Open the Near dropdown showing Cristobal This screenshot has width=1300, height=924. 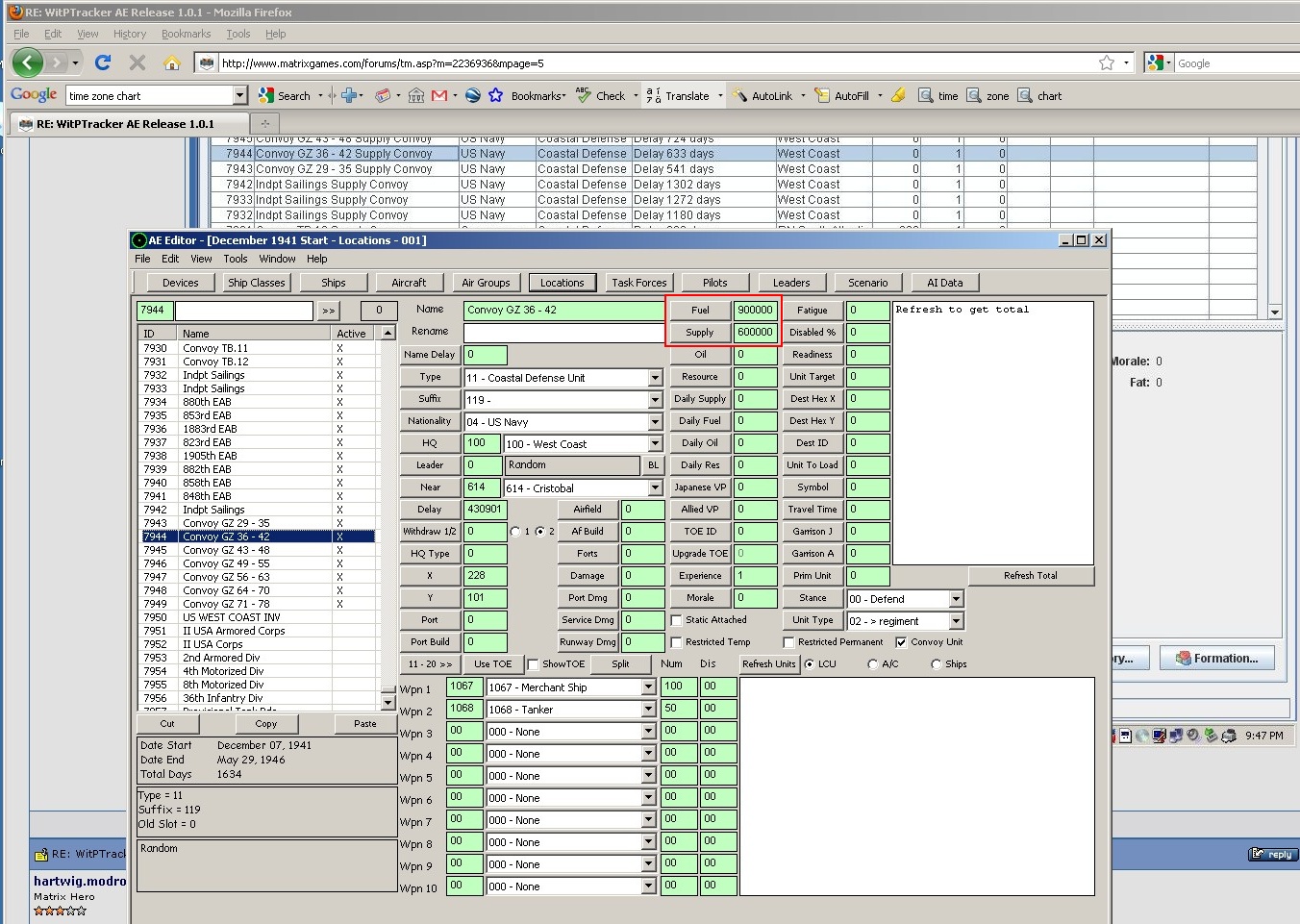point(655,488)
